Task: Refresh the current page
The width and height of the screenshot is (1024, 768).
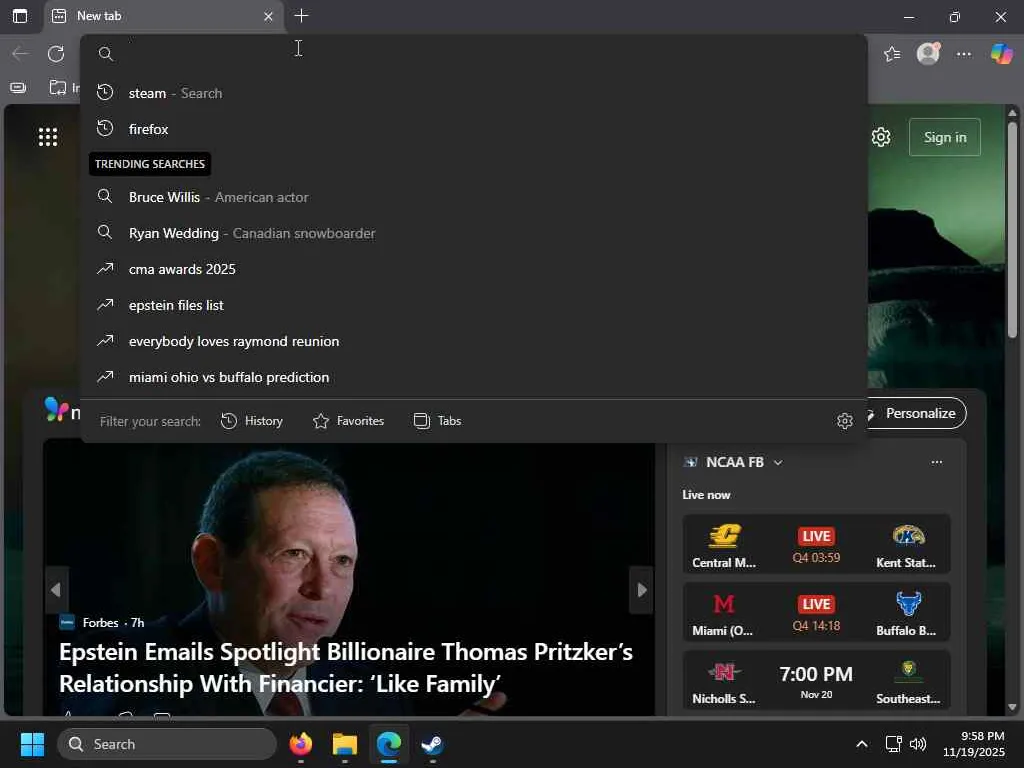Action: pos(56,54)
